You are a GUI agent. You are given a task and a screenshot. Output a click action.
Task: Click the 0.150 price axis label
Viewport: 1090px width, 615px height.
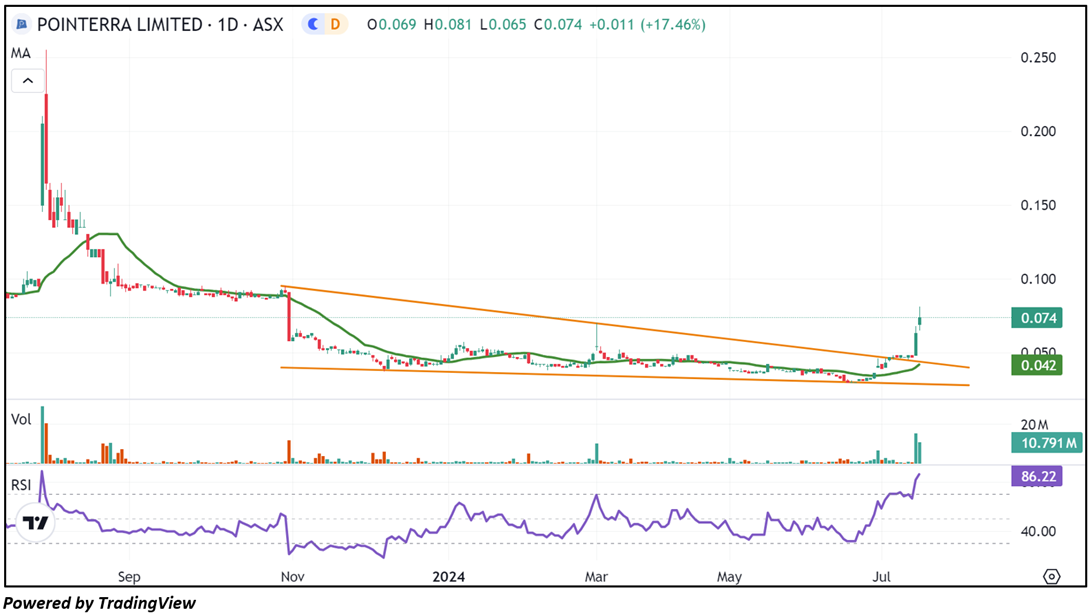click(1038, 205)
